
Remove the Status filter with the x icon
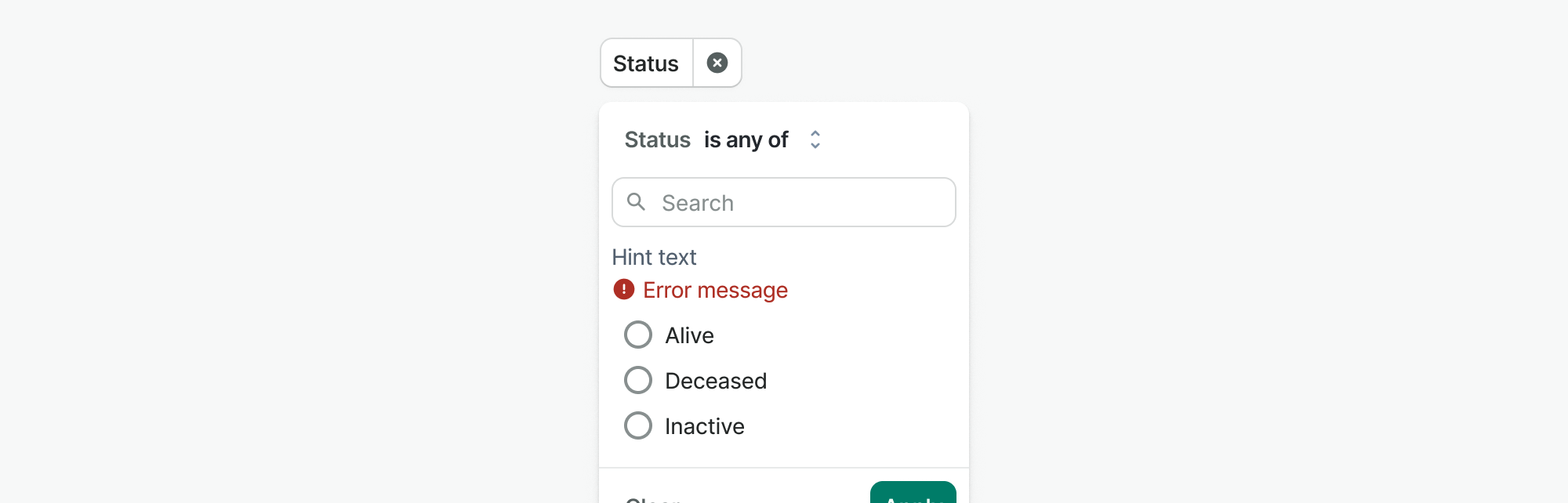click(x=717, y=63)
